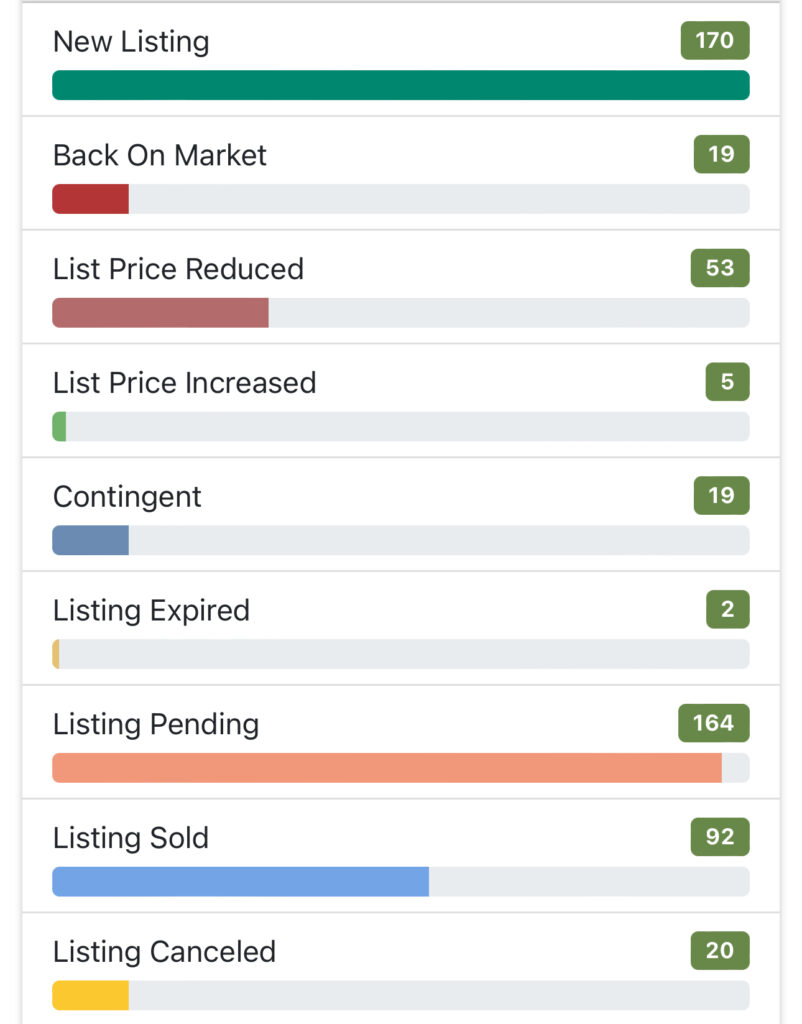Select the blue Listing Sold bar
The image size is (802, 1024).
click(240, 882)
